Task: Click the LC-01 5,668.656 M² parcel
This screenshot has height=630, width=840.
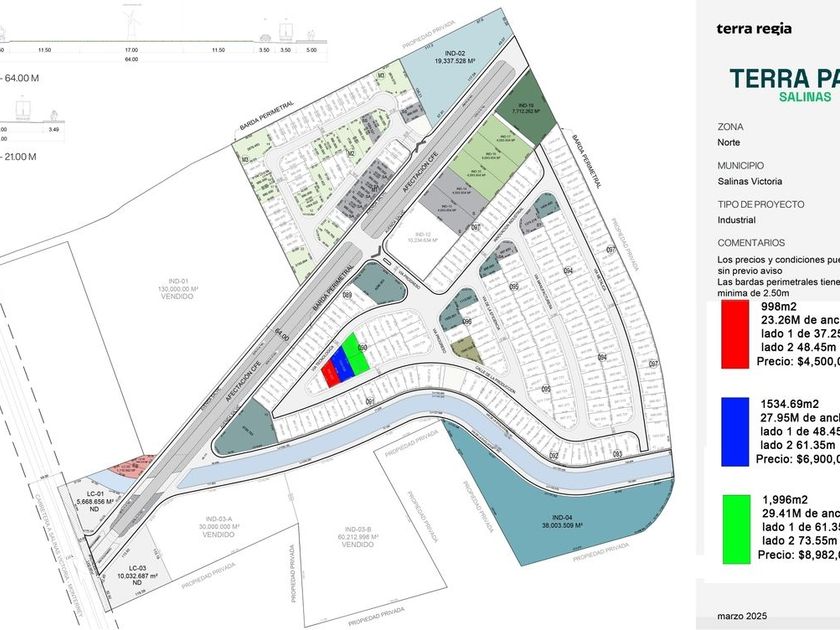Action: pos(94,501)
